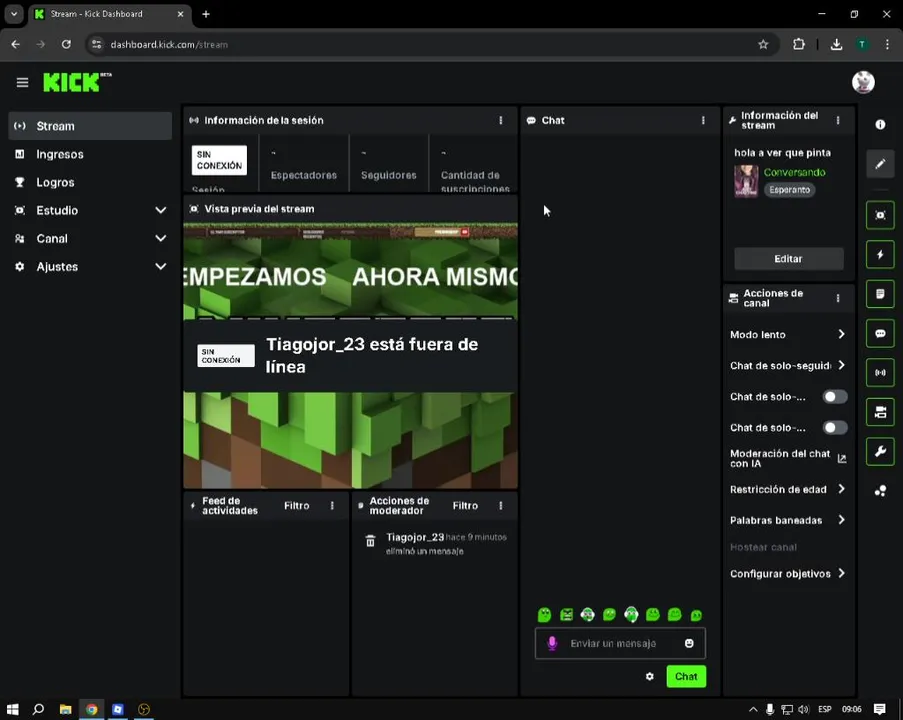Open File Explorer from the taskbar
Screen dimensions: 903x720
point(65,709)
